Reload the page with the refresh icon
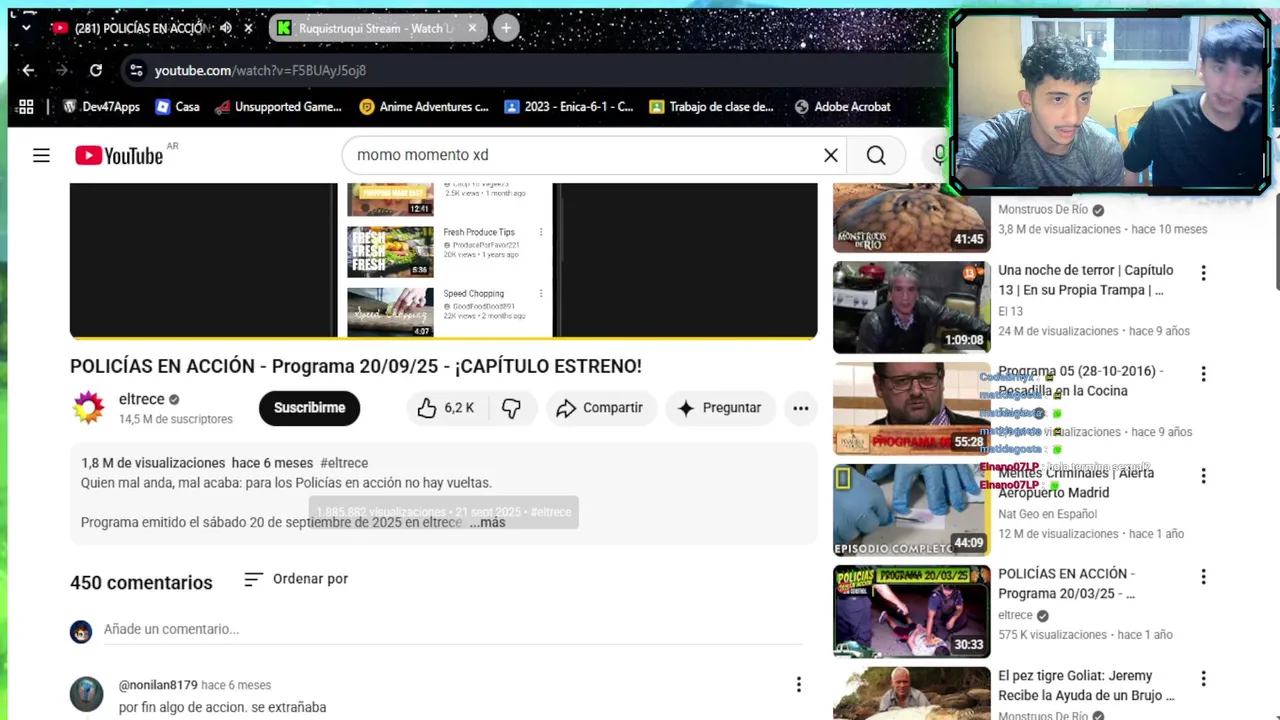1280x720 pixels. pyautogui.click(x=96, y=70)
